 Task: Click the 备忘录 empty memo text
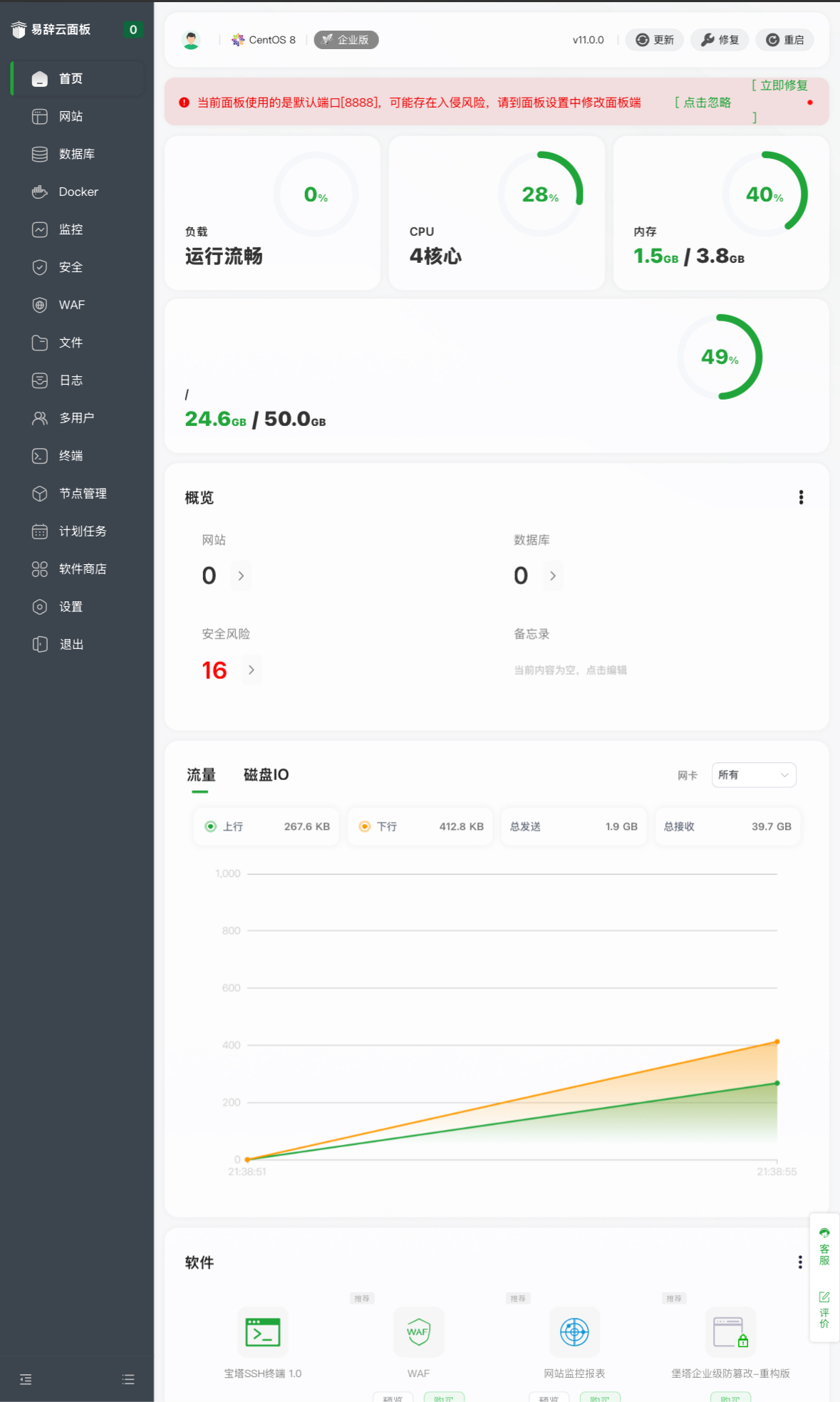pyautogui.click(x=571, y=671)
